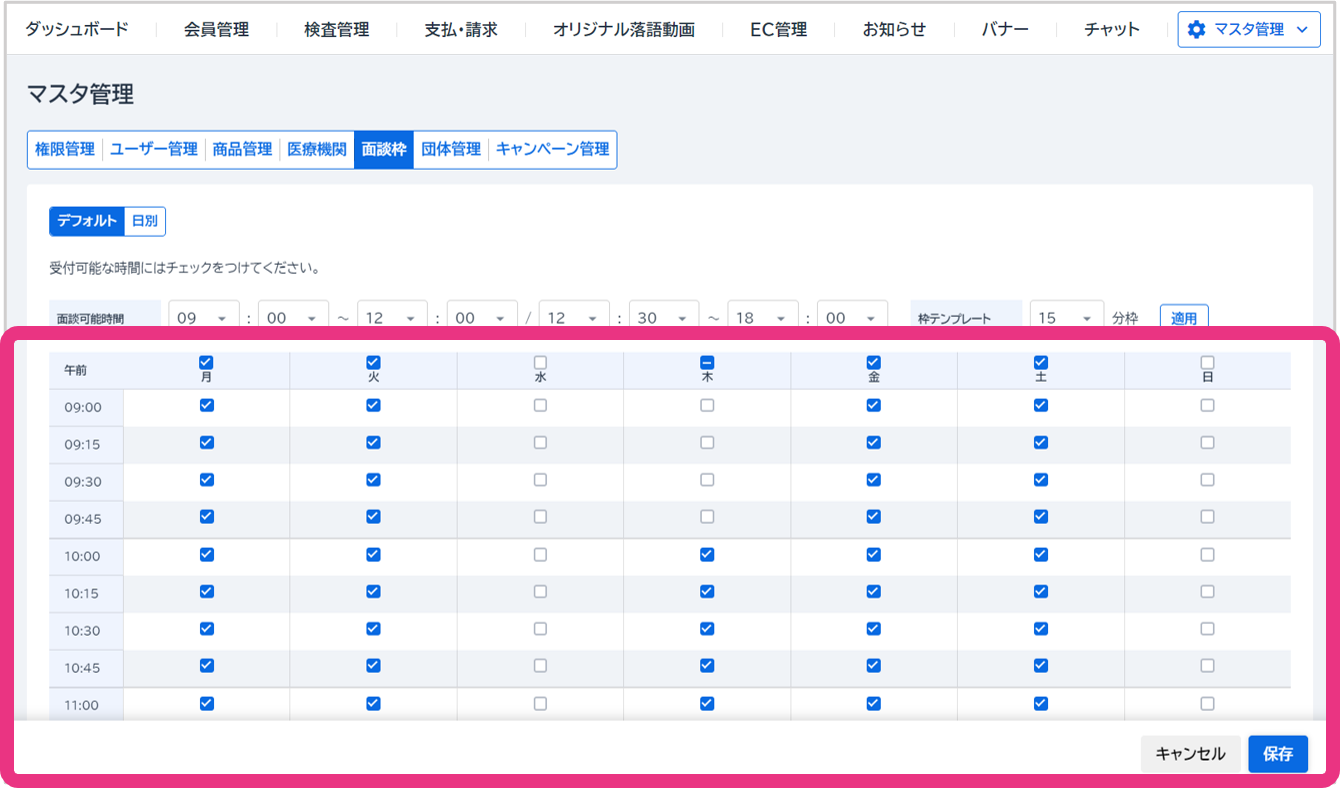Expand the 18 end hour dropdown
The height and width of the screenshot is (788, 1340).
click(x=763, y=318)
